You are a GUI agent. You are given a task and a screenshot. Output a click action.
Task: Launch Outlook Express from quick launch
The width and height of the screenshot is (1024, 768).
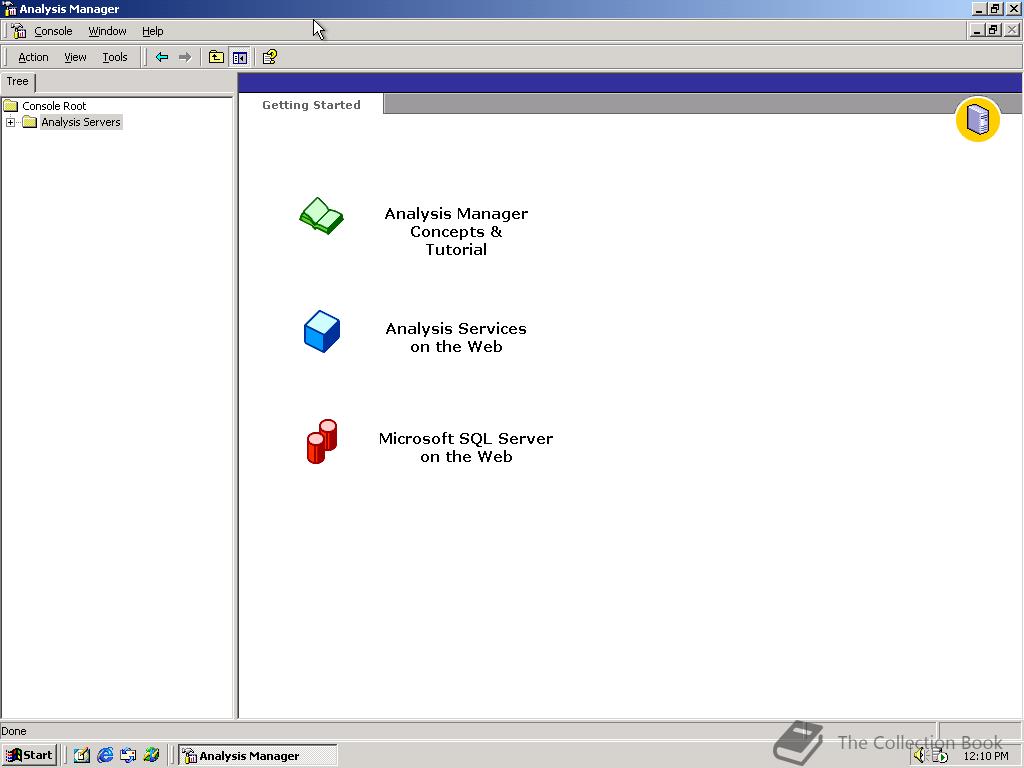click(x=128, y=756)
